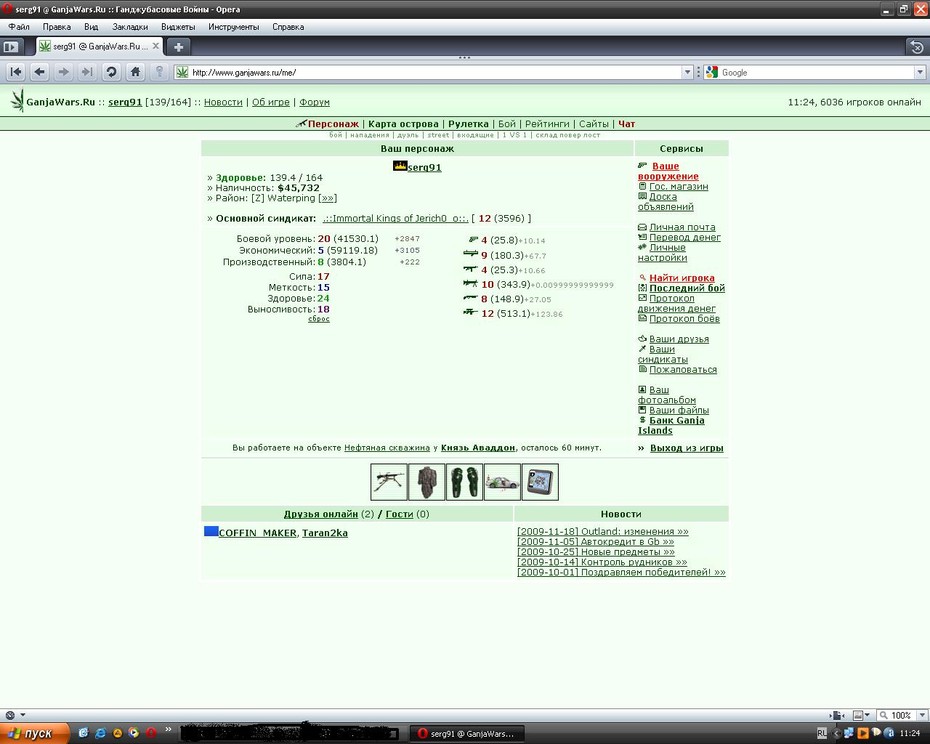
Task: Click the car equipment thumbnail
Action: tap(502, 482)
